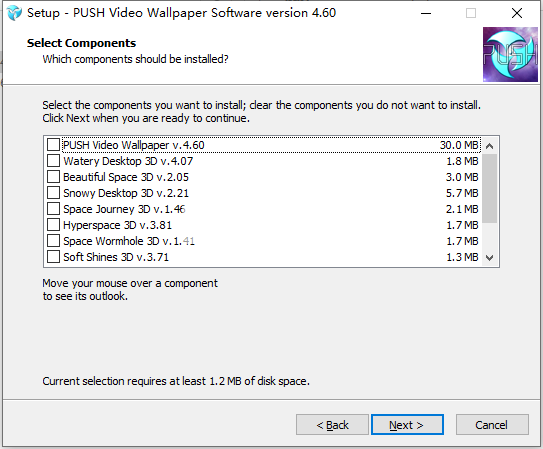Enable Watery Desktop 3D v.4.07 checkbox

(53, 161)
